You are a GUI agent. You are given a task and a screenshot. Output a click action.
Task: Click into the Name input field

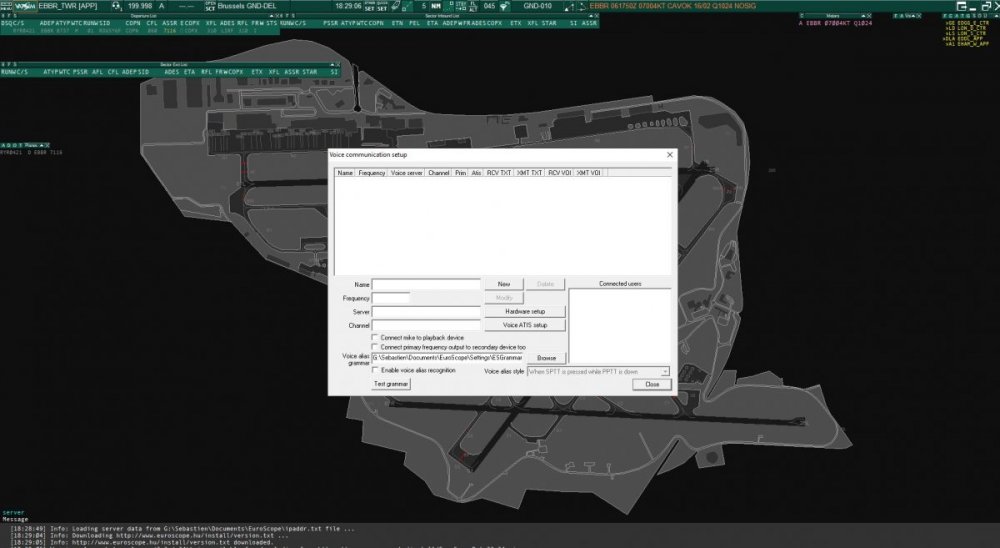[x=426, y=285]
